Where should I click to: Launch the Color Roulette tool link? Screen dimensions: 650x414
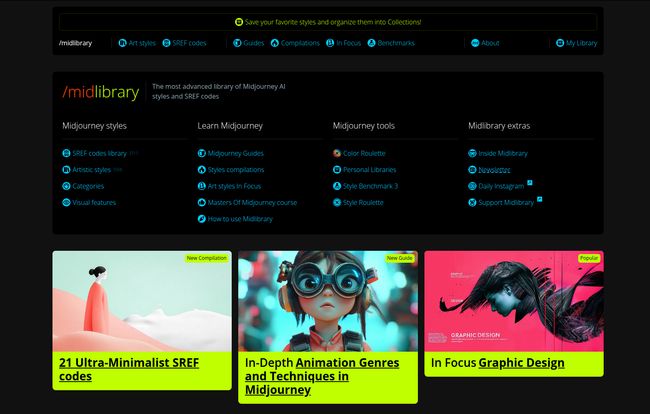click(x=364, y=153)
